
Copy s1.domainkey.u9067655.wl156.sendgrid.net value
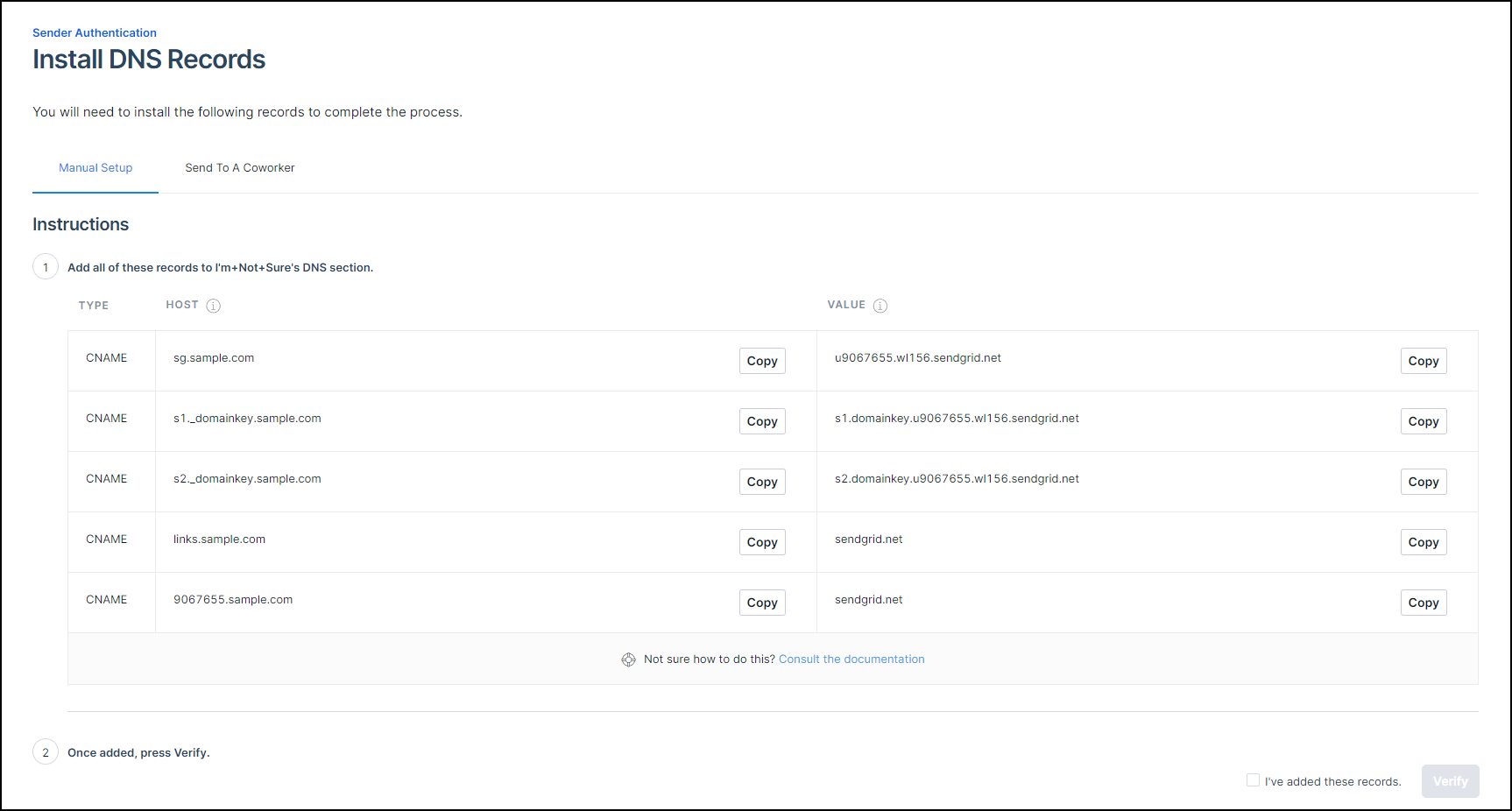tap(1423, 421)
